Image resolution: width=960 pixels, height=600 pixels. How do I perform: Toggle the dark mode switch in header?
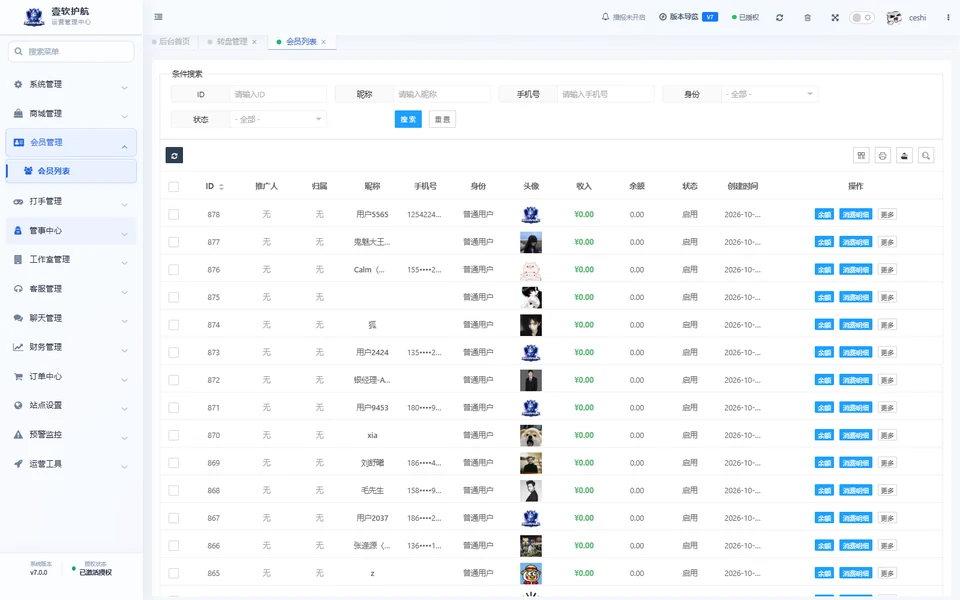[861, 18]
